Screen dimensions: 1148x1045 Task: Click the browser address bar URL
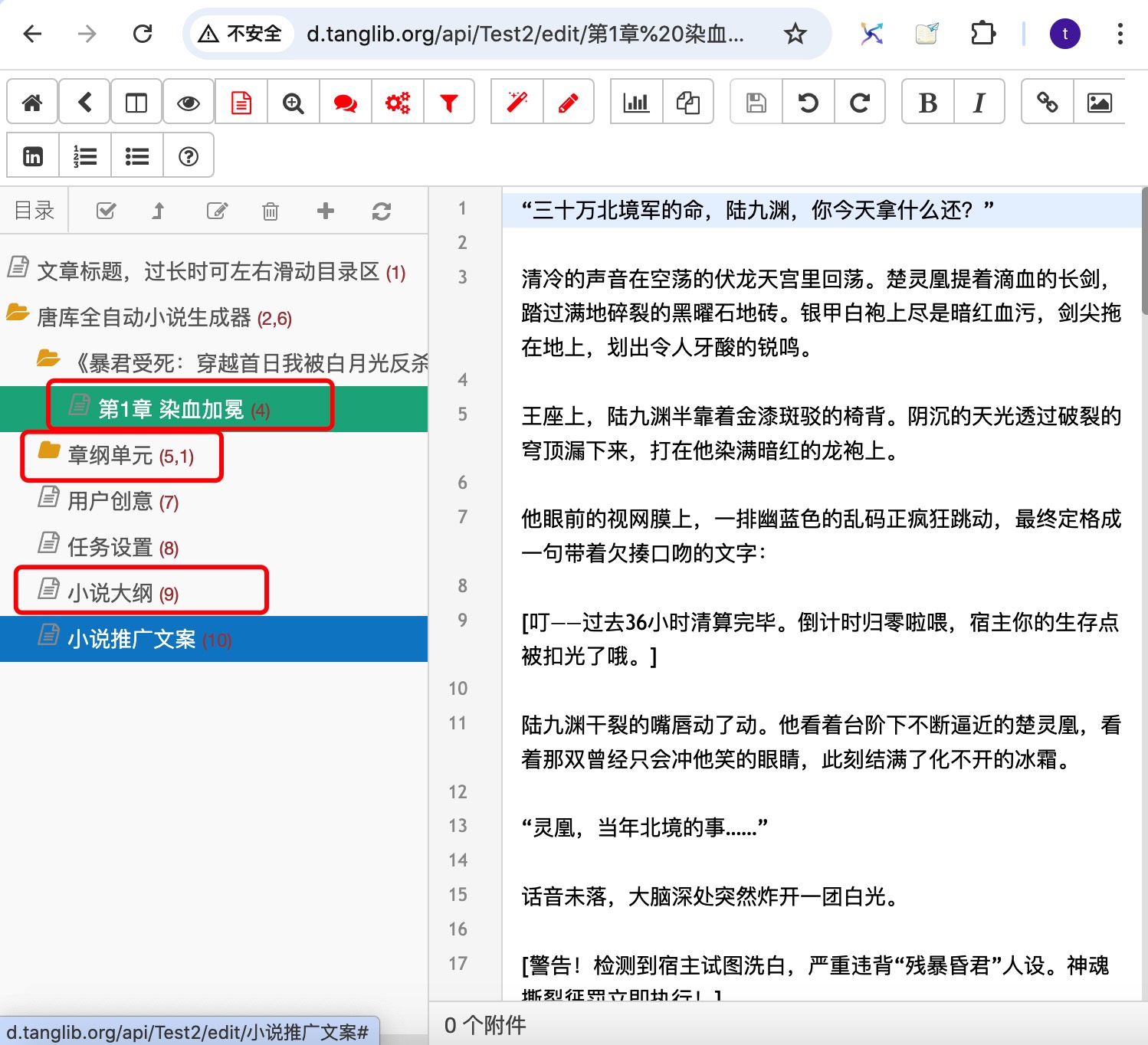(525, 34)
